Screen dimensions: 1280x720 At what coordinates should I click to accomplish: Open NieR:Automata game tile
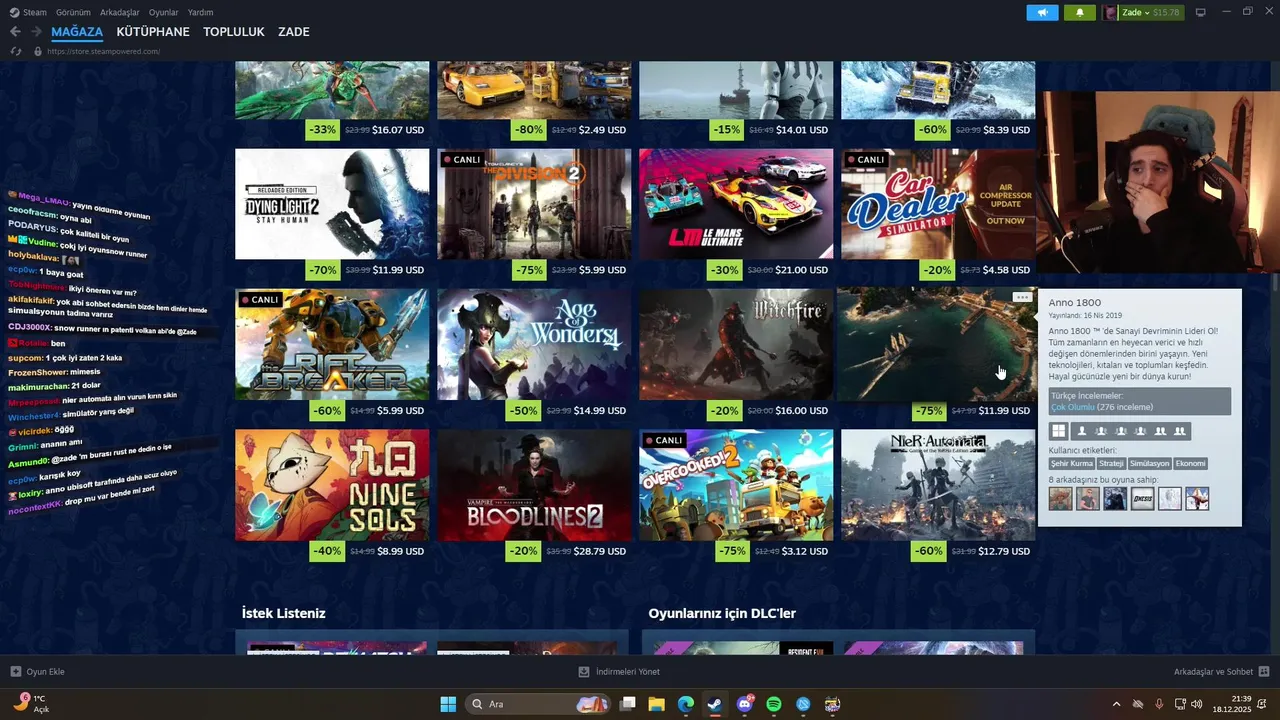pyautogui.click(x=938, y=485)
